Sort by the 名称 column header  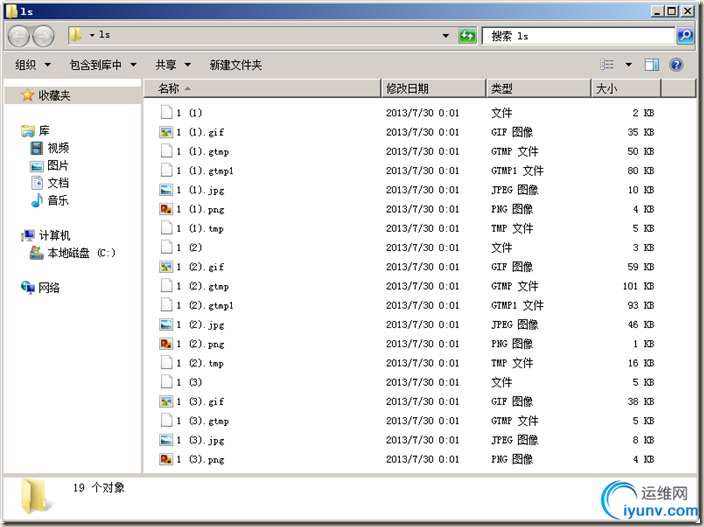tap(262, 88)
